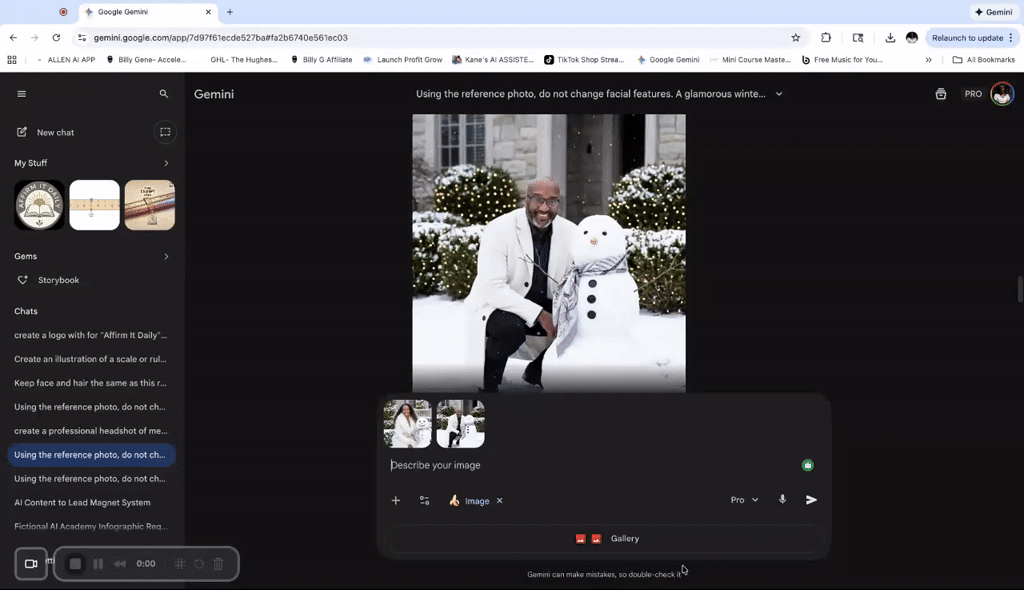Open chat 'create a logo with for Affirm It Daily'
This screenshot has width=1024, height=590.
tap(91, 335)
